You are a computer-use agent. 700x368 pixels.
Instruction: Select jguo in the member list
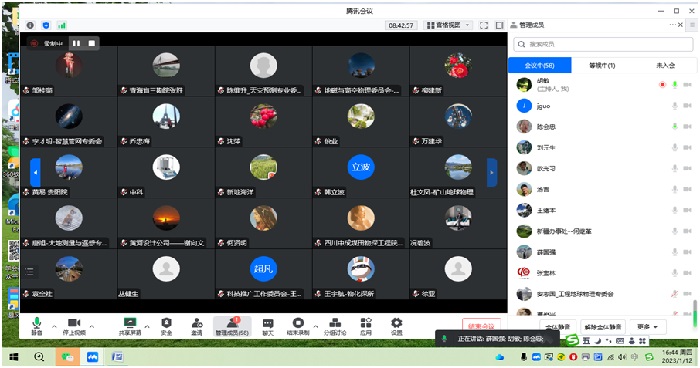[603, 106]
